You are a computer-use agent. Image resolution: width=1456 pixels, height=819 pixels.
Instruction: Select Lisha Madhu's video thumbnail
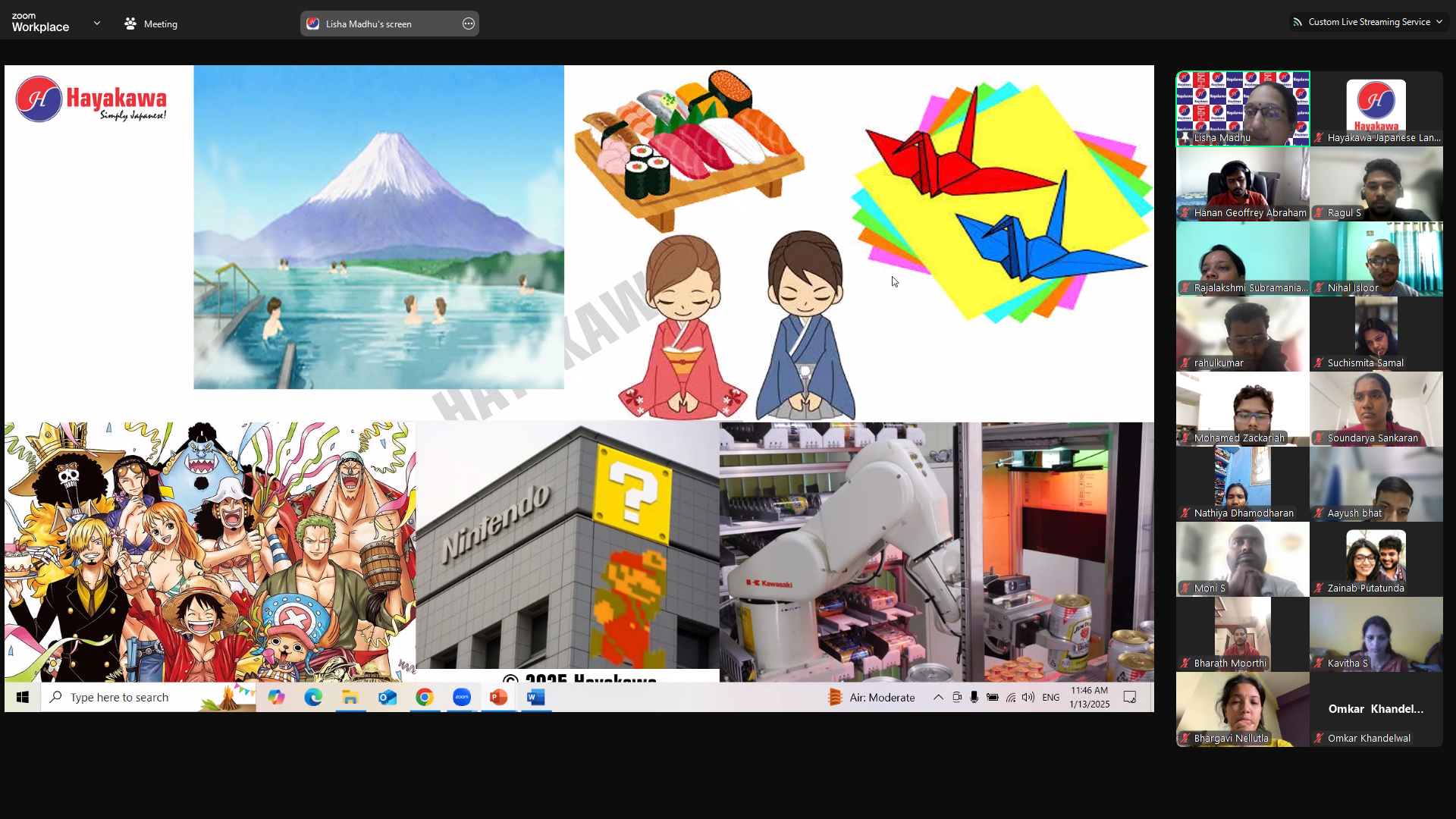pos(1243,108)
